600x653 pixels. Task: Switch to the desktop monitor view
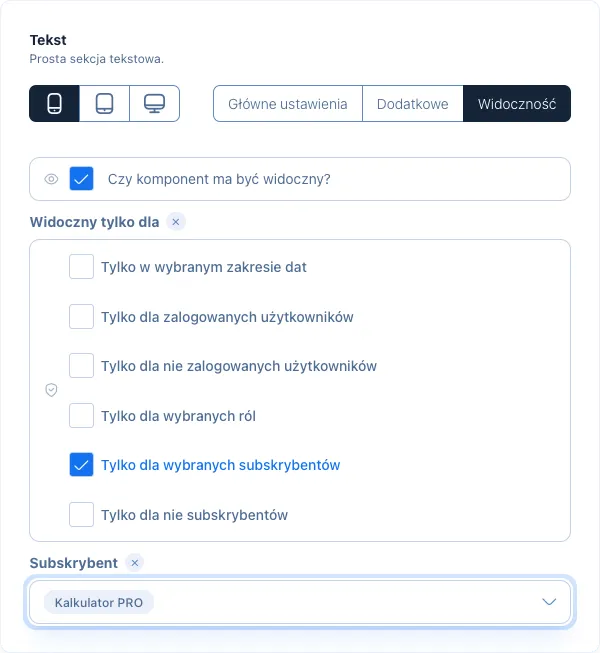tap(154, 104)
